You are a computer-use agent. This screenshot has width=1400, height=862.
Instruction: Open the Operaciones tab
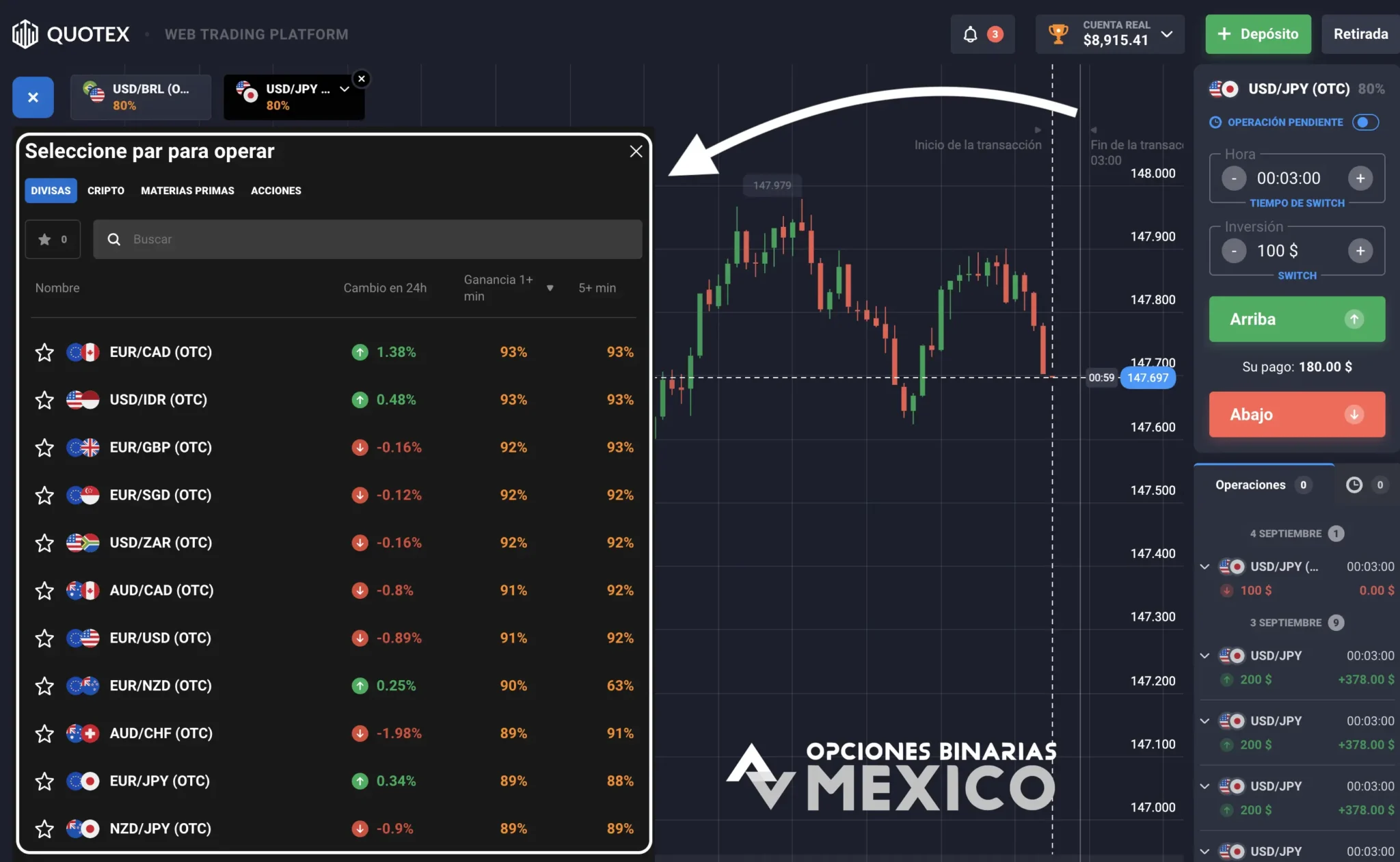[1263, 485]
